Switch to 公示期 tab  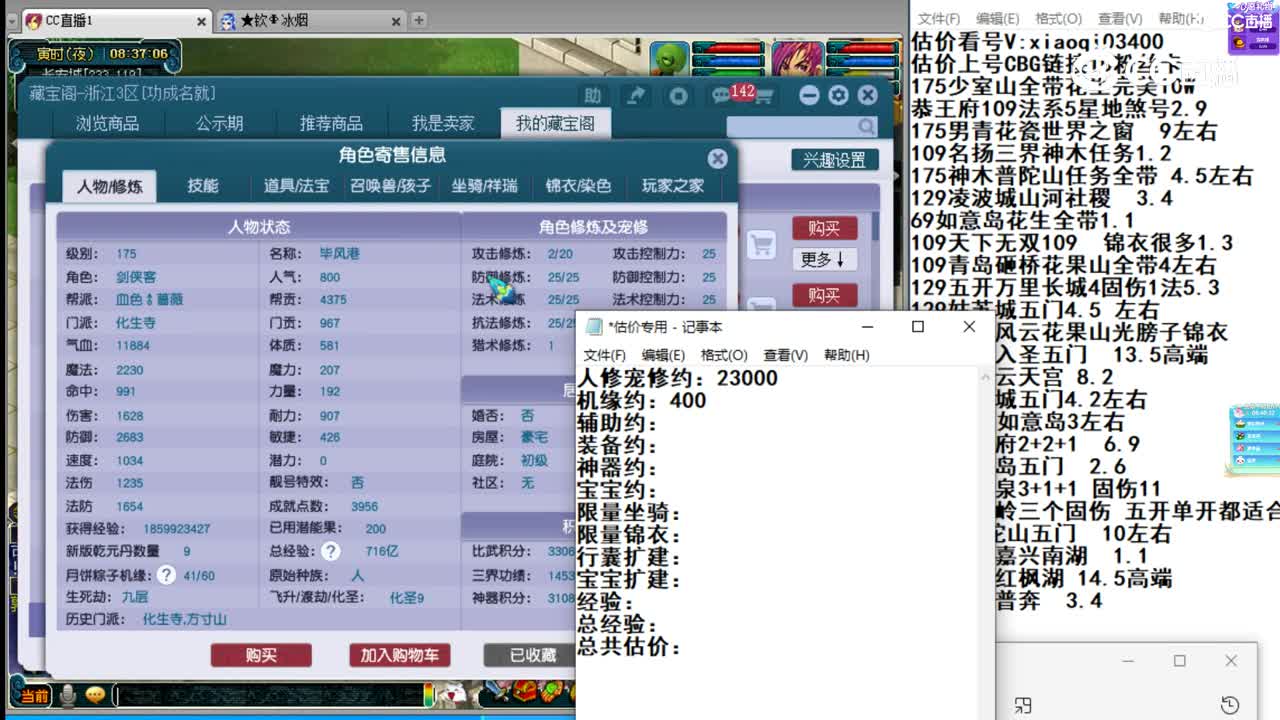pos(219,124)
